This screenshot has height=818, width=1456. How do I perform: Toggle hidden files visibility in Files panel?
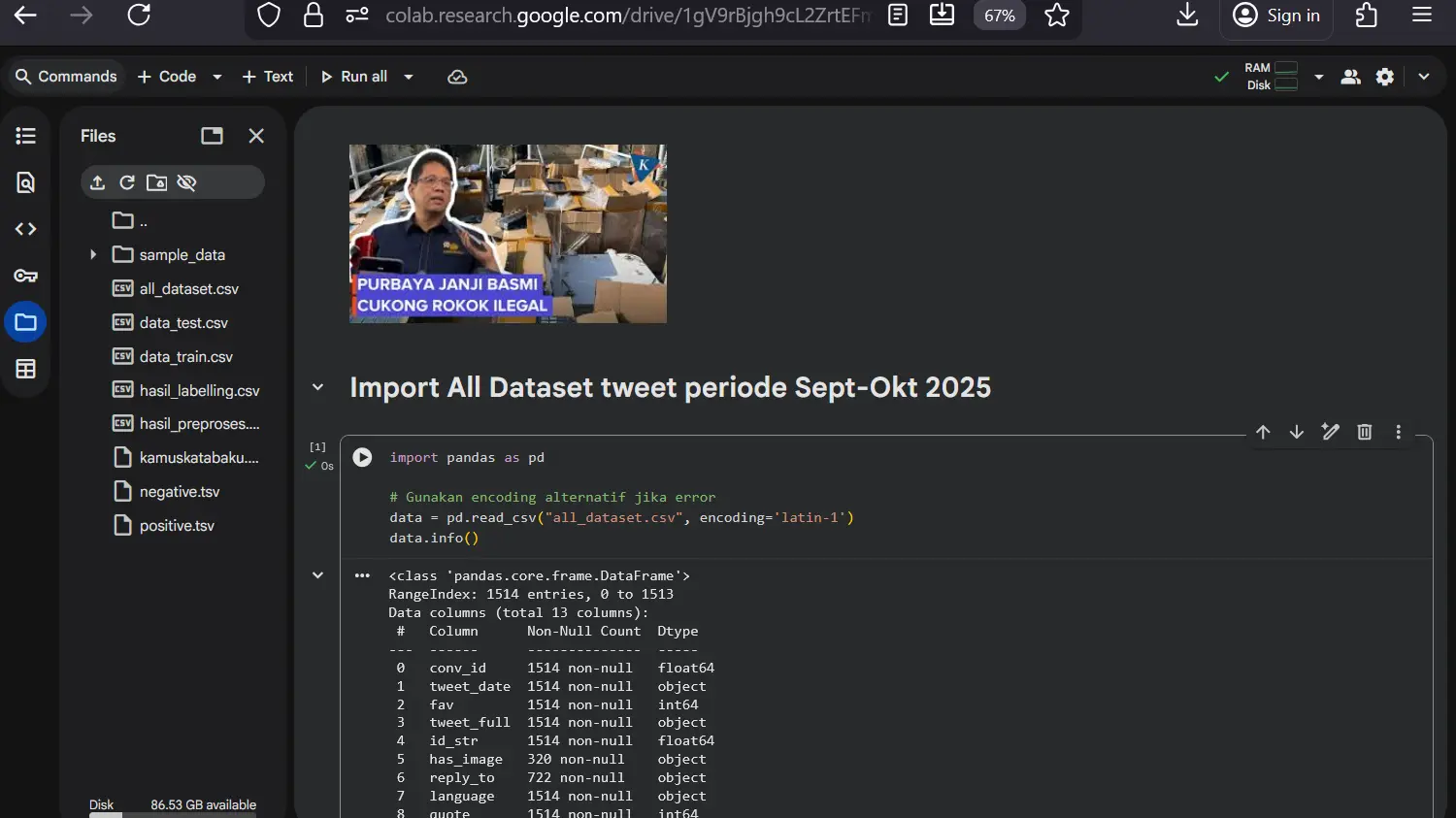click(186, 181)
